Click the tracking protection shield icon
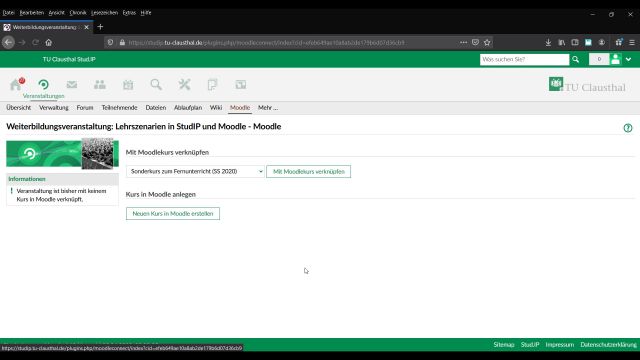640x360 pixels. tap(110, 42)
